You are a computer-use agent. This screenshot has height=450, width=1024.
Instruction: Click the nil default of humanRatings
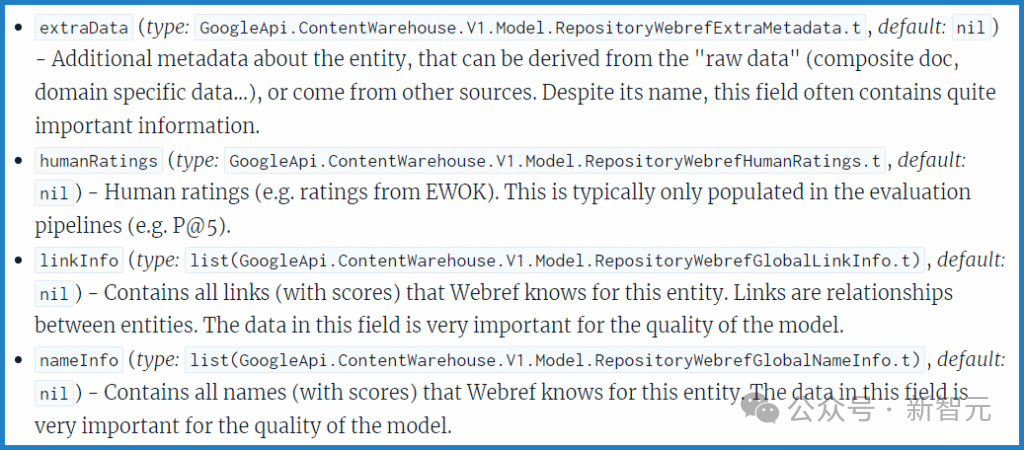coord(54,194)
